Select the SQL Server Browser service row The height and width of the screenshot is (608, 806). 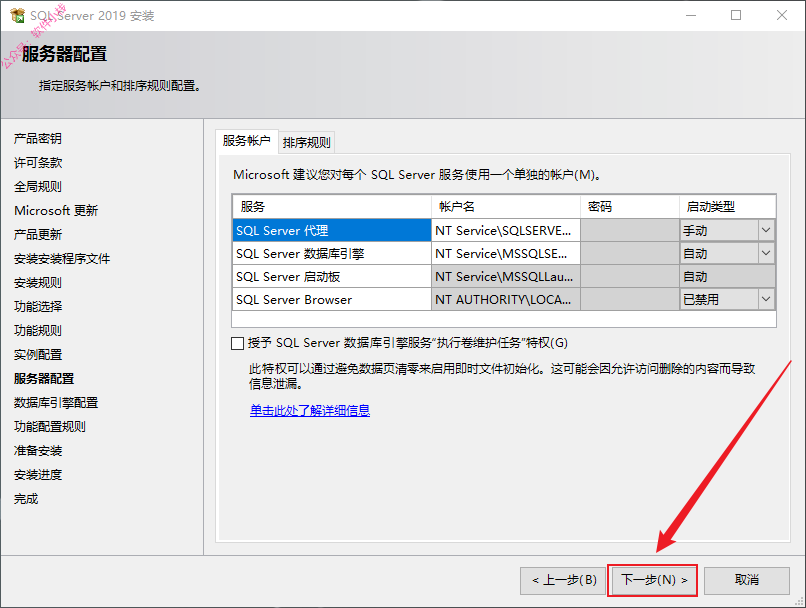pos(332,299)
